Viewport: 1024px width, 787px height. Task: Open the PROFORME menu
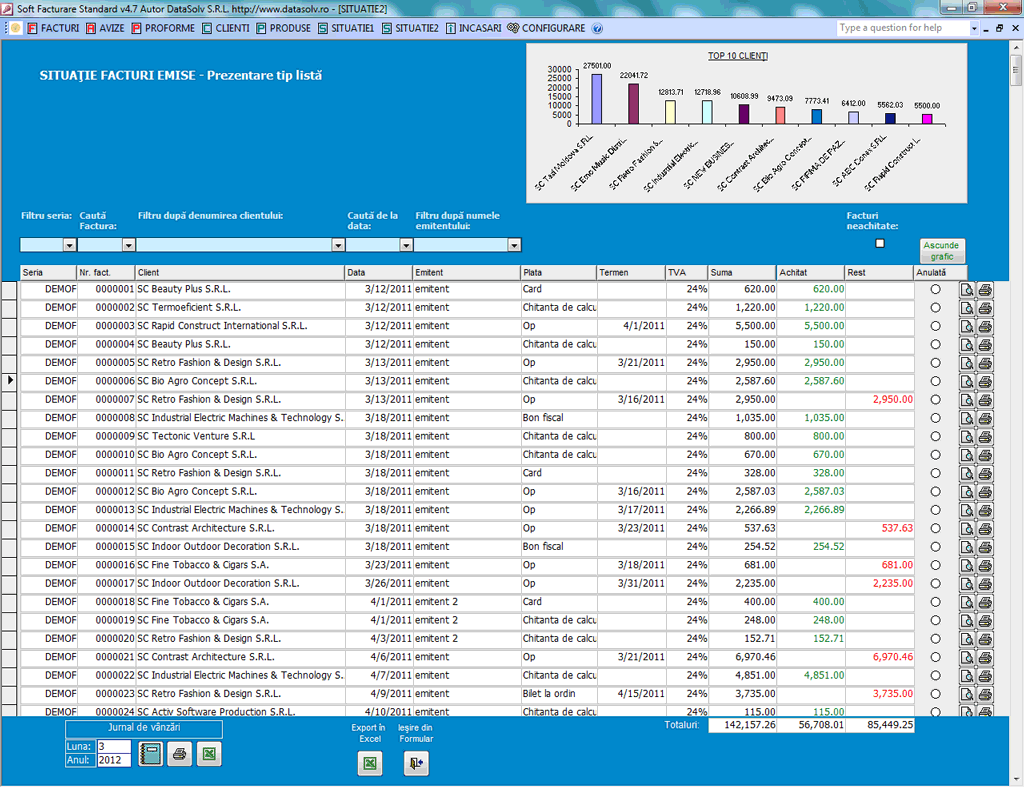click(x=163, y=28)
